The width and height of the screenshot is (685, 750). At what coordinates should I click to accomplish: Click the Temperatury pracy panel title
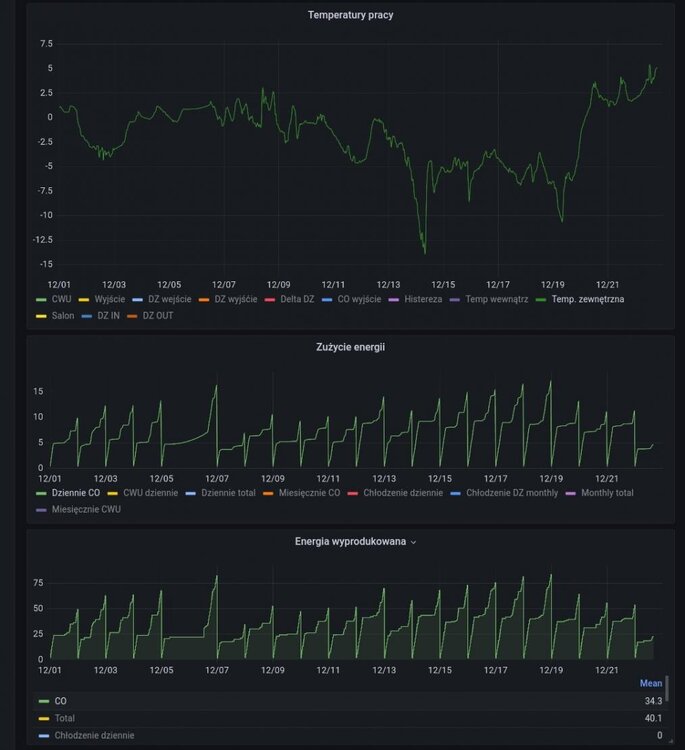[350, 15]
